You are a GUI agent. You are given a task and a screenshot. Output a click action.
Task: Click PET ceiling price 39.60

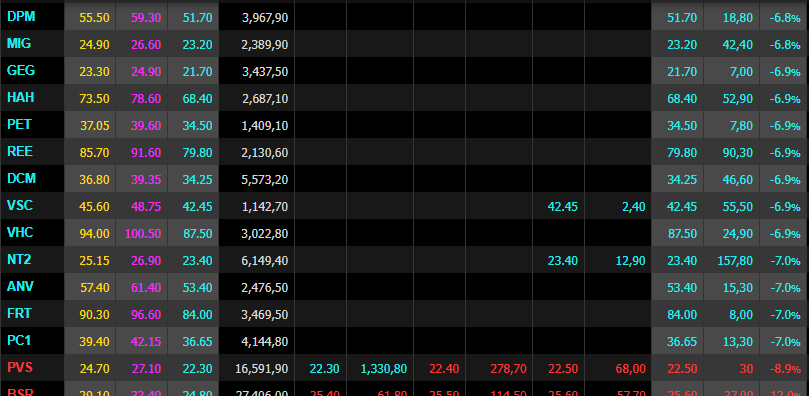click(146, 126)
